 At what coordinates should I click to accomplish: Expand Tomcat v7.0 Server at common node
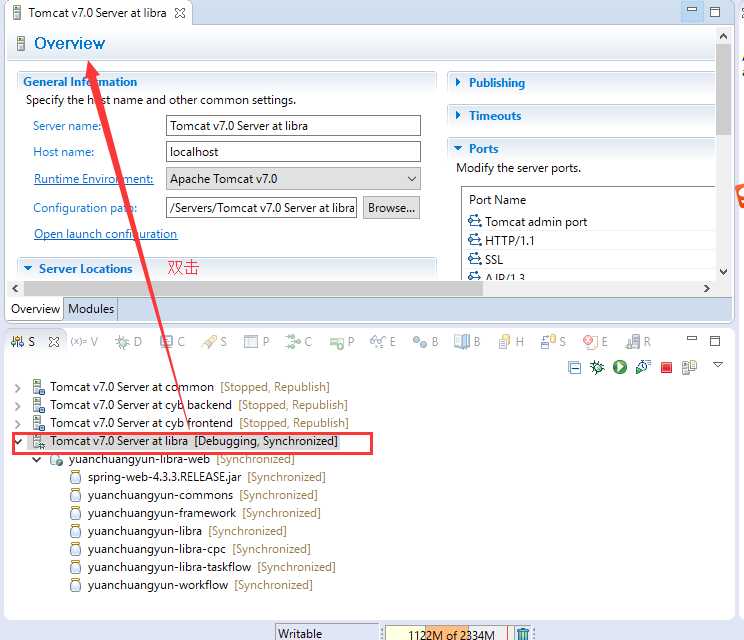[x=18, y=388]
